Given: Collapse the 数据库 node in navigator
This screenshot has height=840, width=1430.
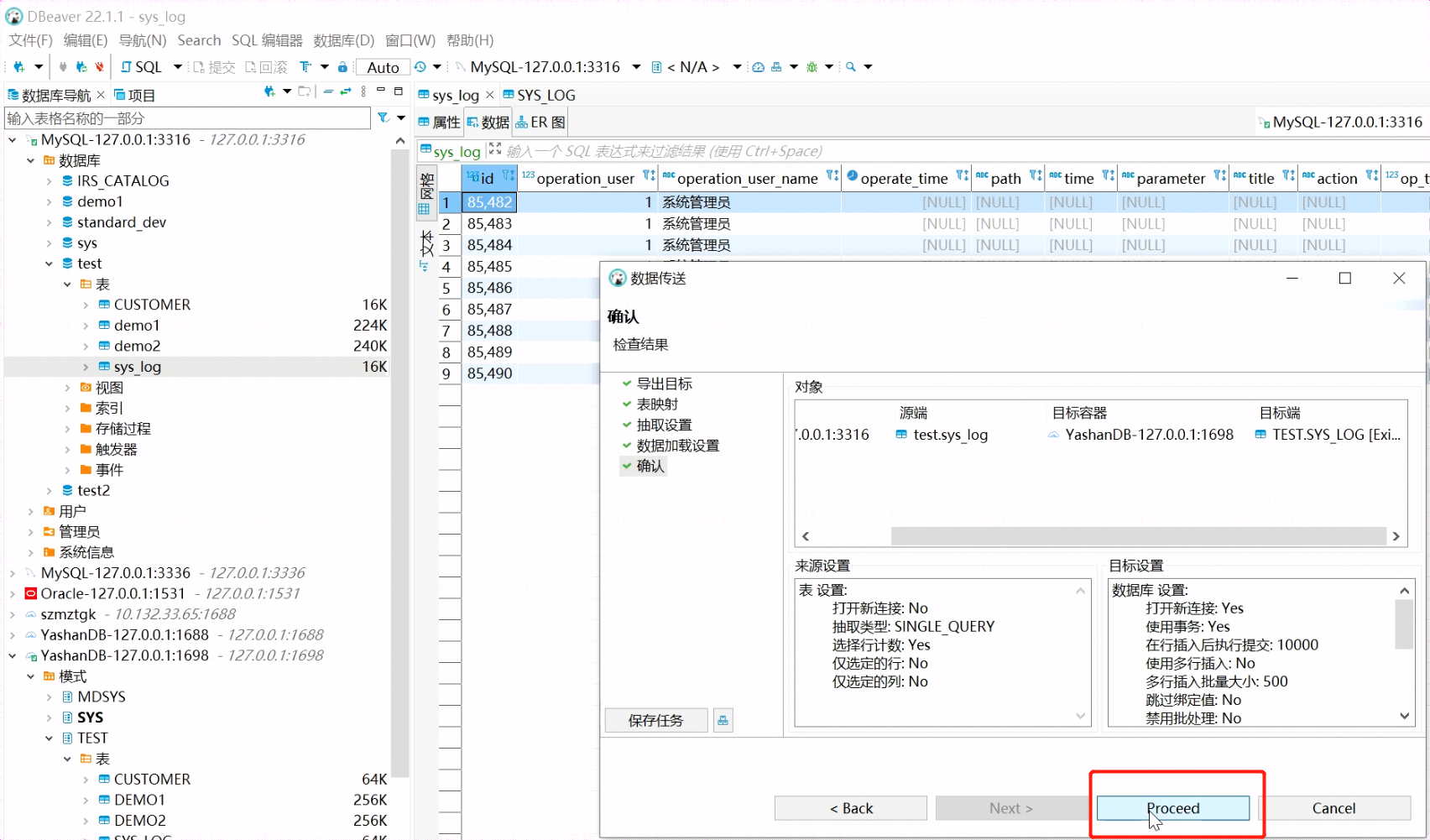Looking at the screenshot, I should 31,160.
